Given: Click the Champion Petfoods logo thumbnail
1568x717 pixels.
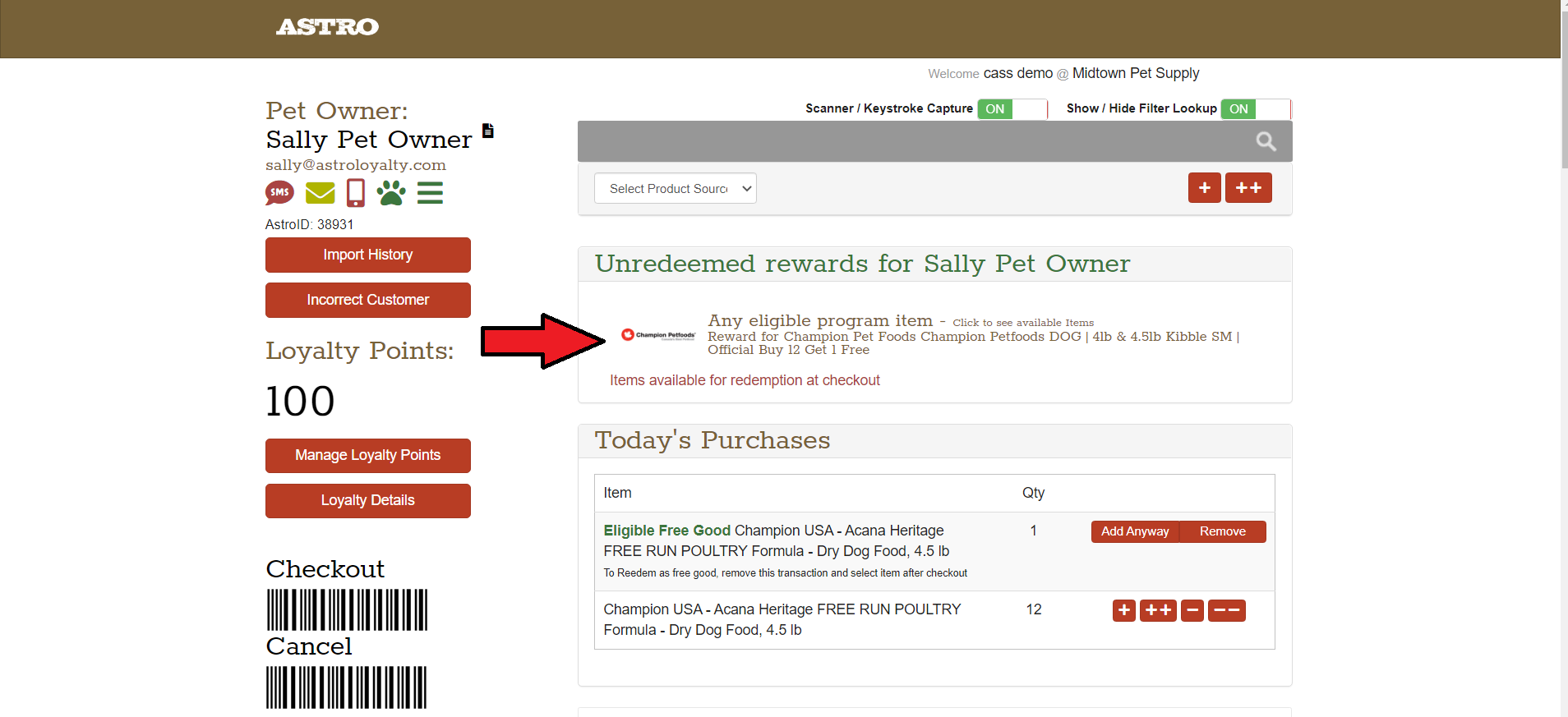Looking at the screenshot, I should [658, 335].
